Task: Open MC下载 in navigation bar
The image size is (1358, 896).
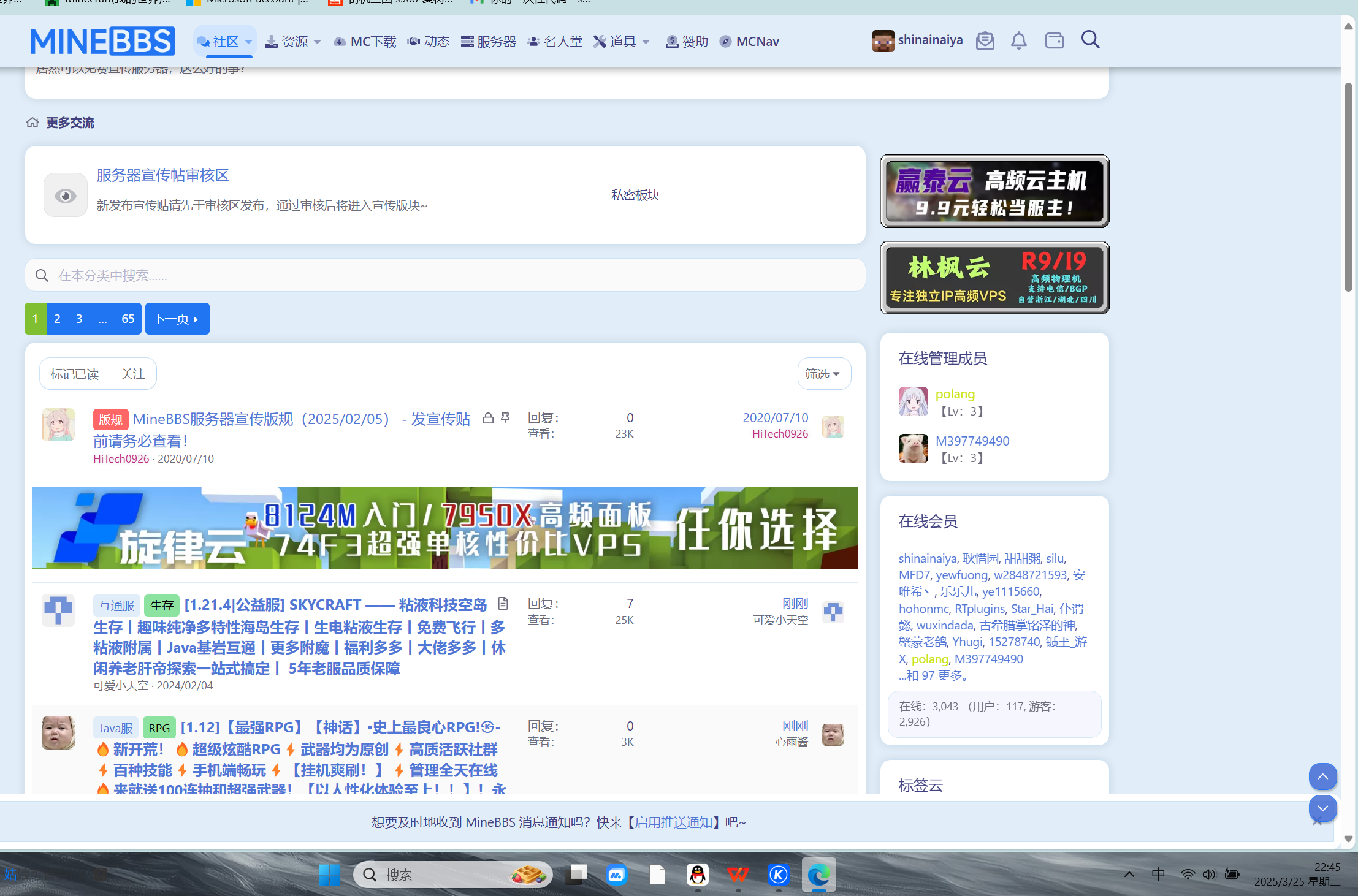Action: tap(365, 41)
